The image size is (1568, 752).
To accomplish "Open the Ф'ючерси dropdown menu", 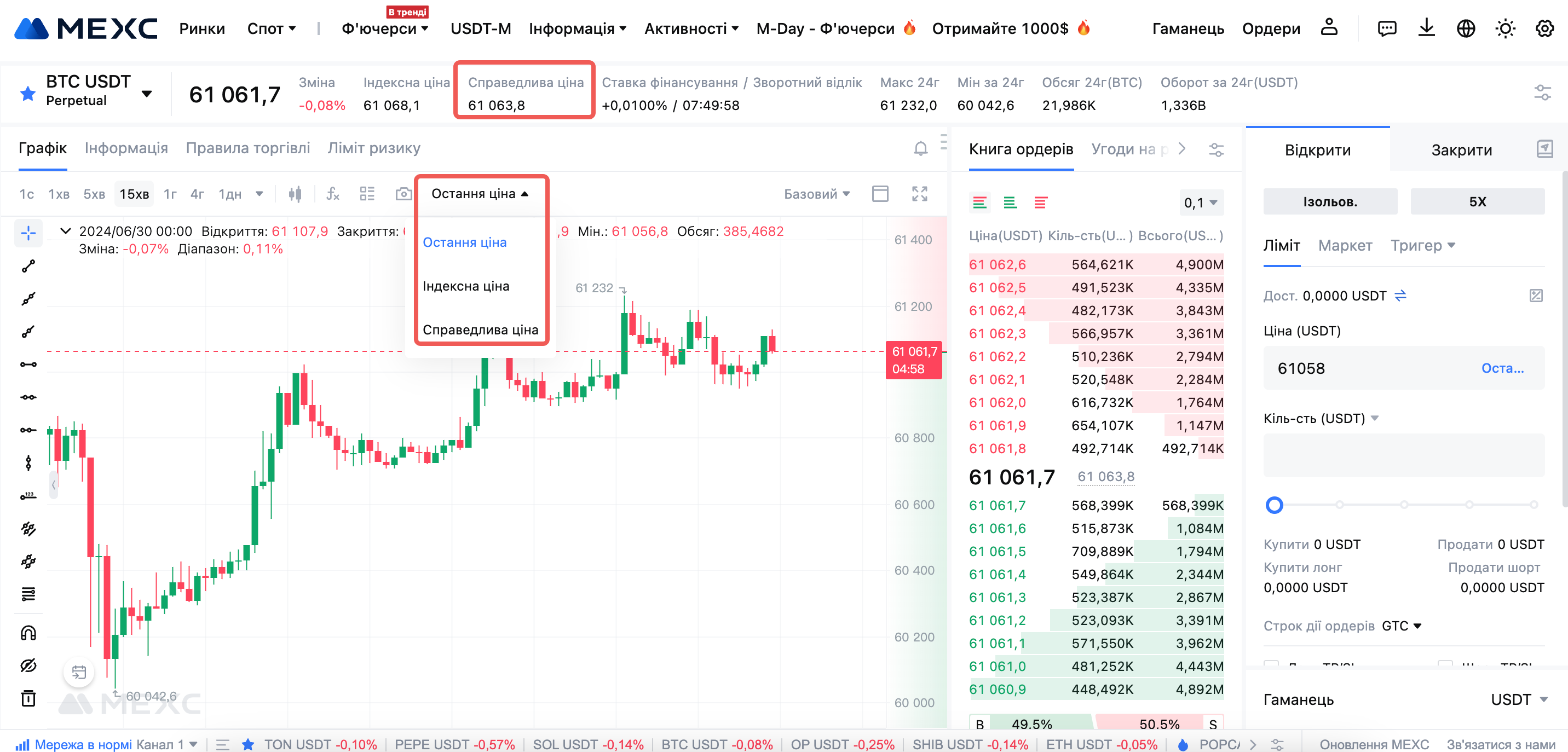I will point(385,28).
